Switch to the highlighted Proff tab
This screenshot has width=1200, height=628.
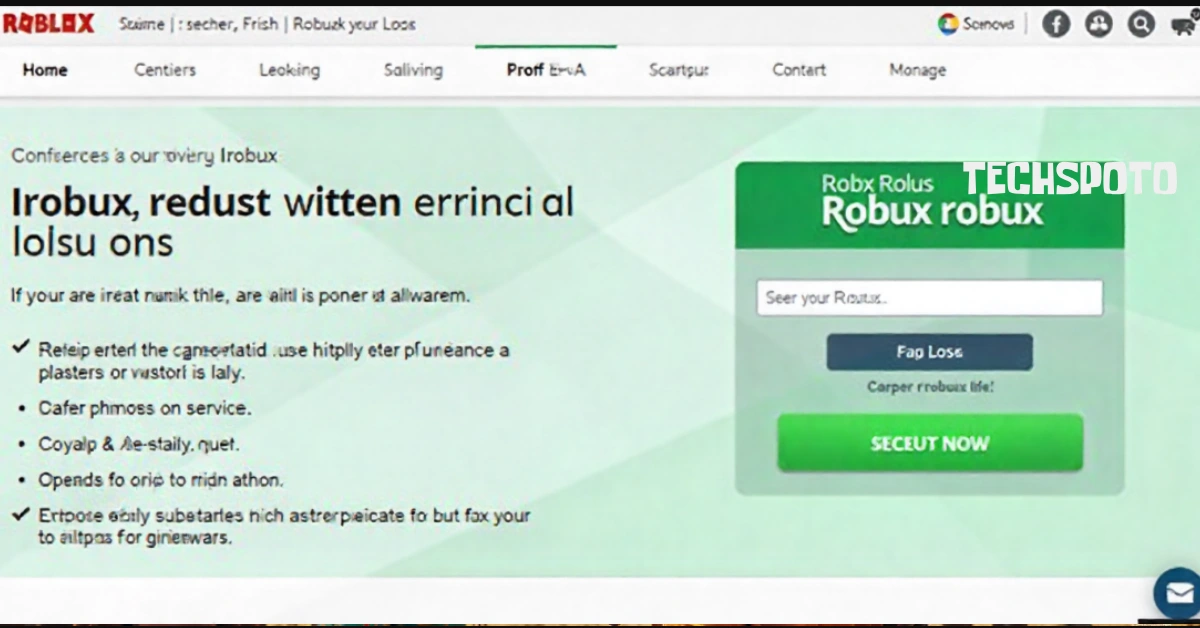click(x=546, y=70)
